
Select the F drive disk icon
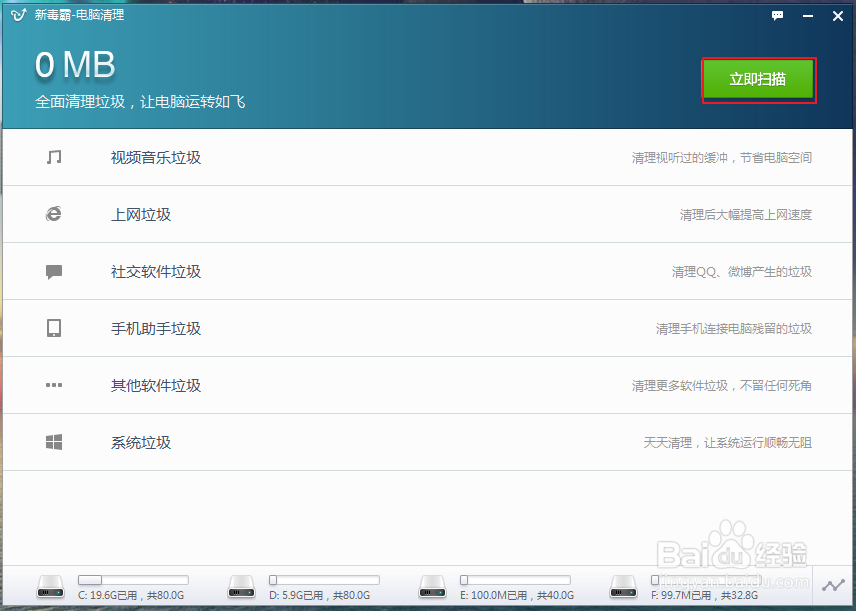[x=623, y=584]
